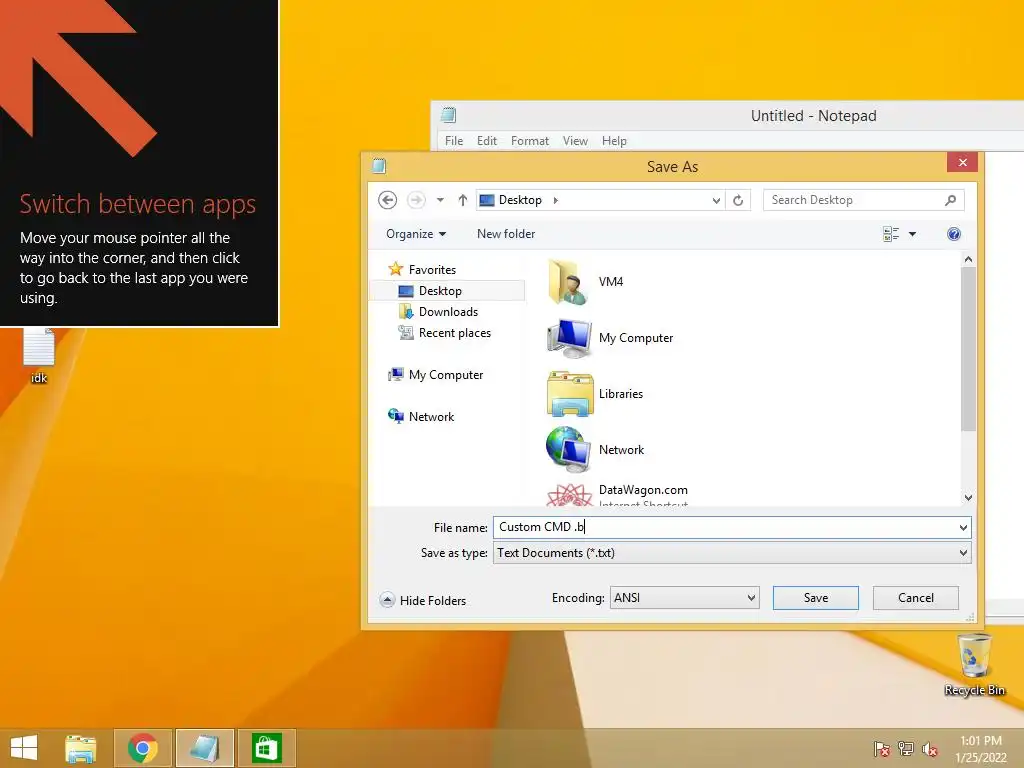Screen dimensions: 1024x768
Task: Change your view icon button
Action: coord(891,234)
